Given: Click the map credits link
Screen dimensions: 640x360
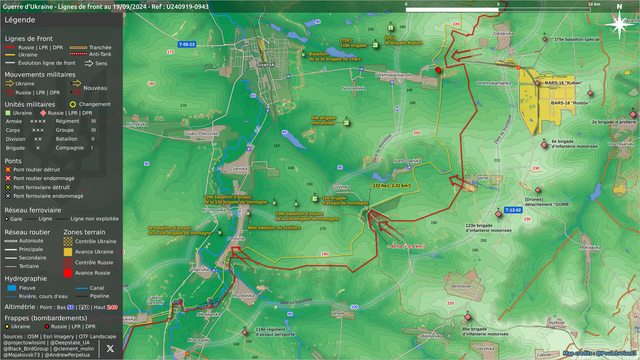Looking at the screenshot, I should pyautogui.click(x=599, y=353).
